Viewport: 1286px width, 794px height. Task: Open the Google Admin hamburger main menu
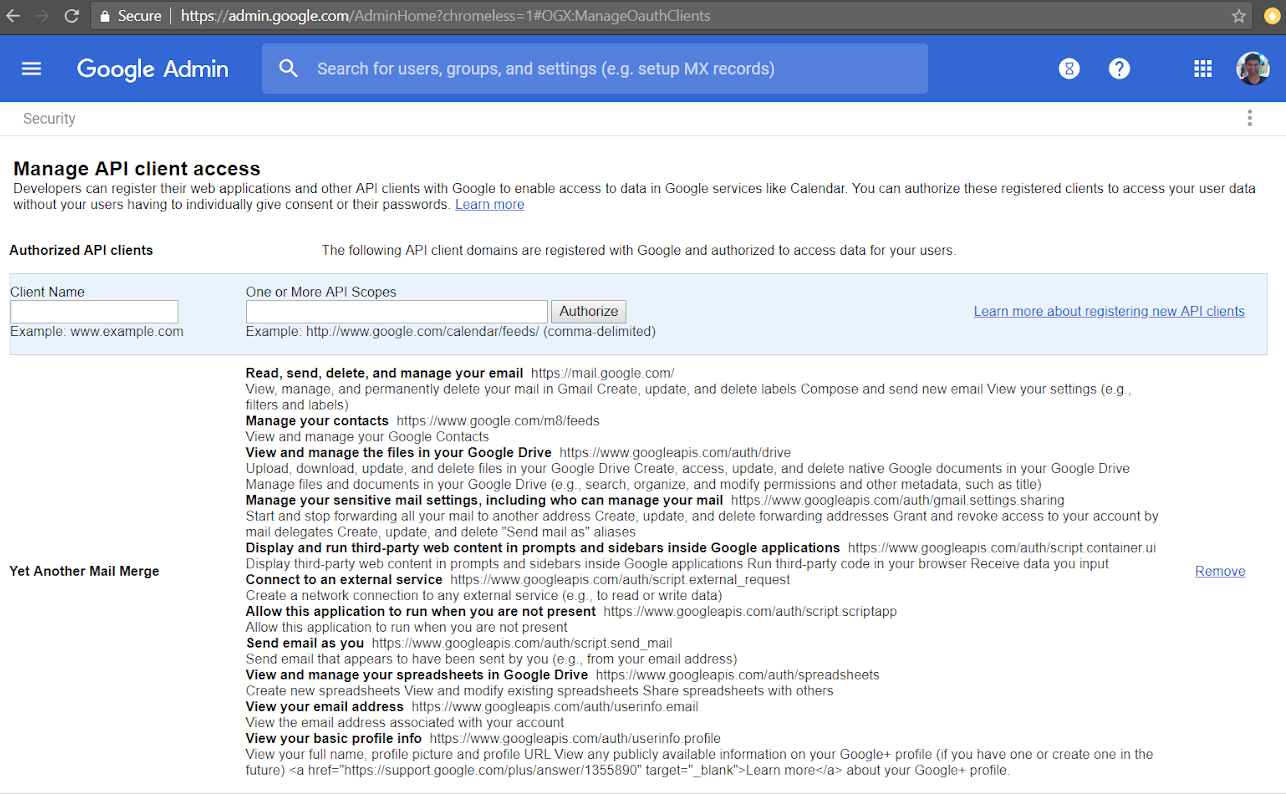[32, 69]
